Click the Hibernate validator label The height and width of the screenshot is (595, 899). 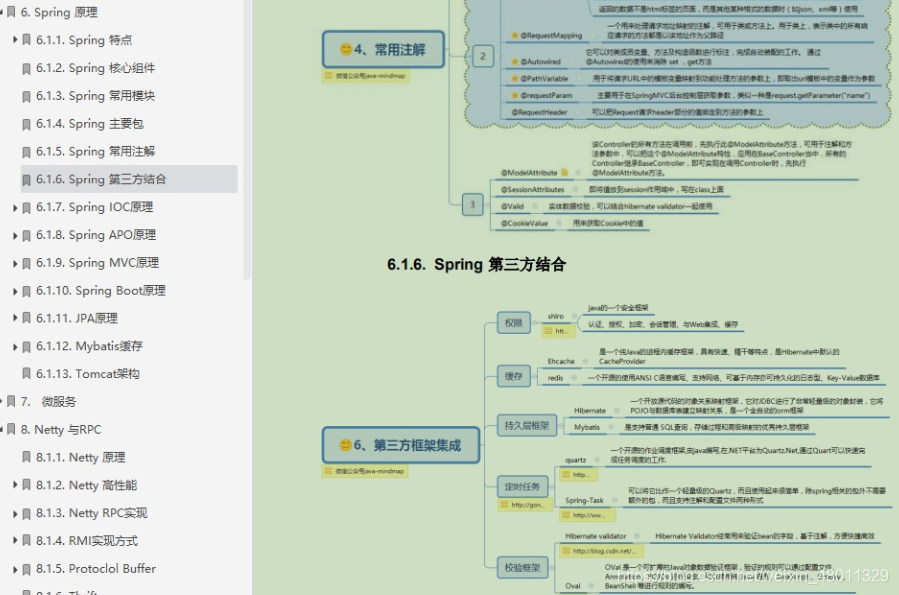click(x=596, y=536)
